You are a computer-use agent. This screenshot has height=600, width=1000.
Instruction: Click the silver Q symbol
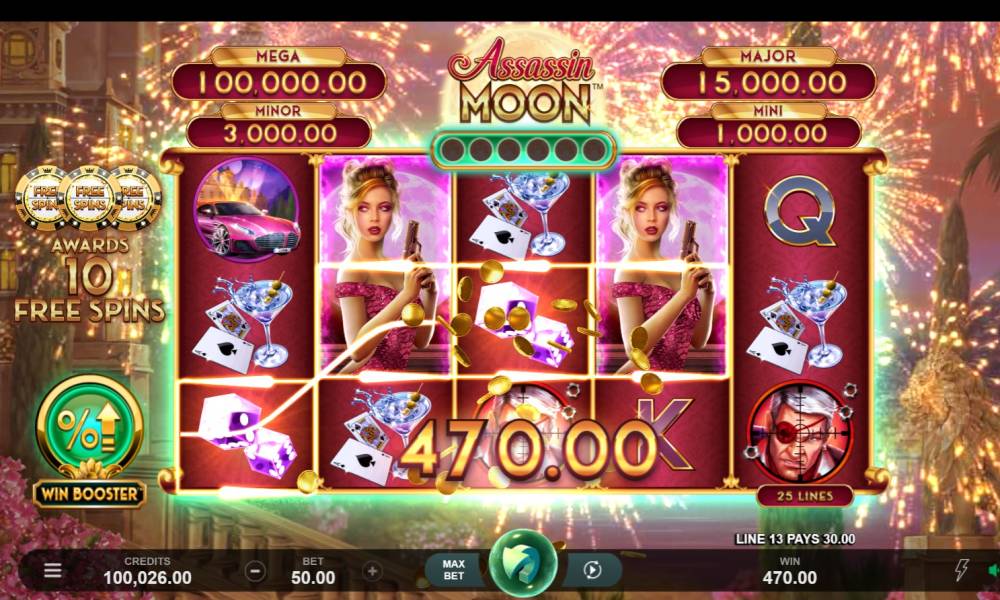[800, 211]
